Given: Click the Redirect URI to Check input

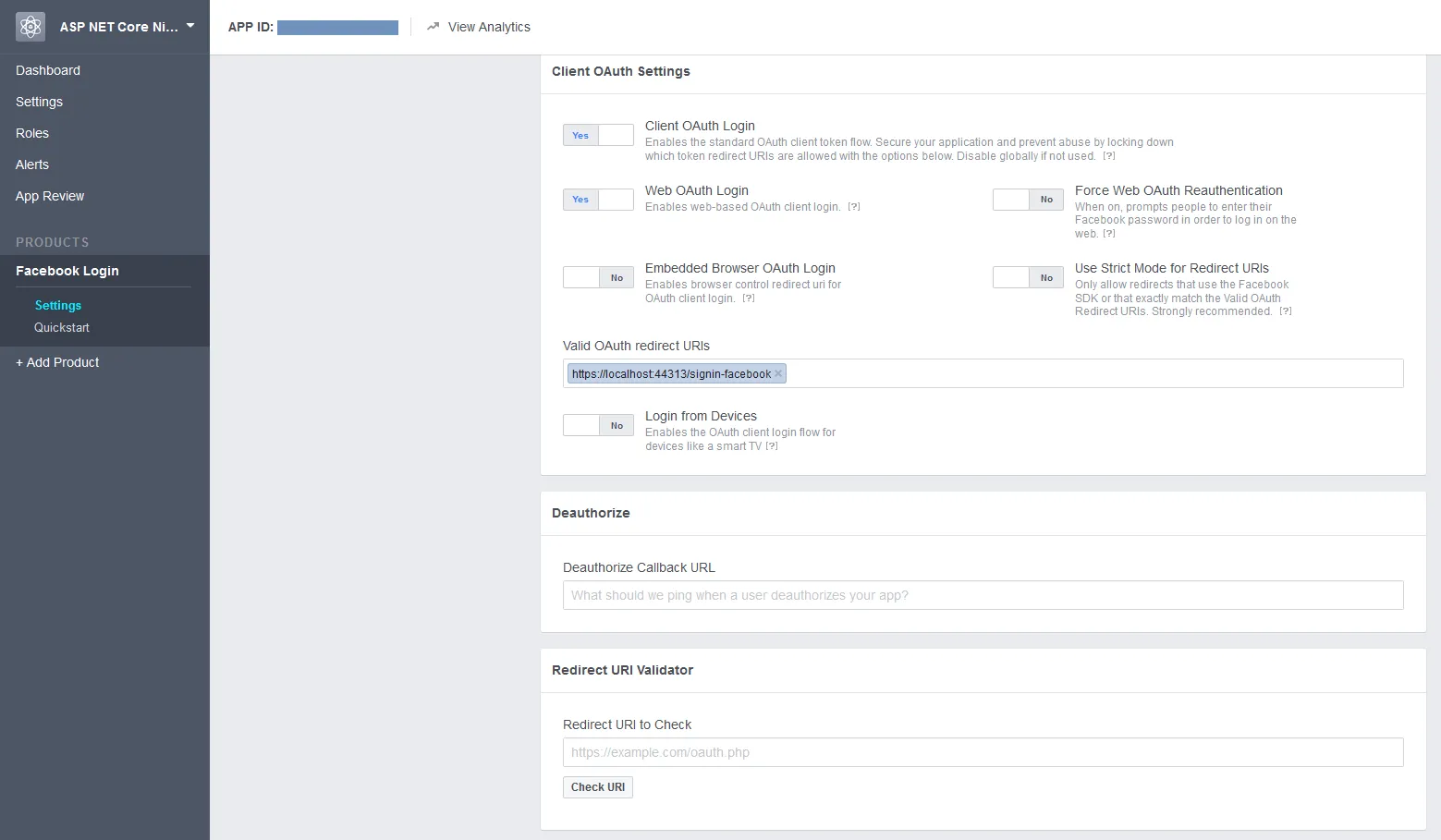Looking at the screenshot, I should (x=983, y=752).
